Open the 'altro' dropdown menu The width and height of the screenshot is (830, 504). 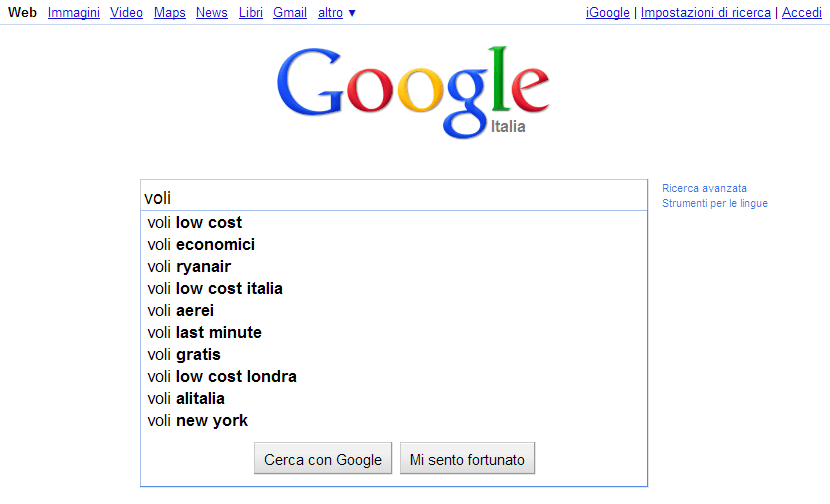[x=336, y=13]
